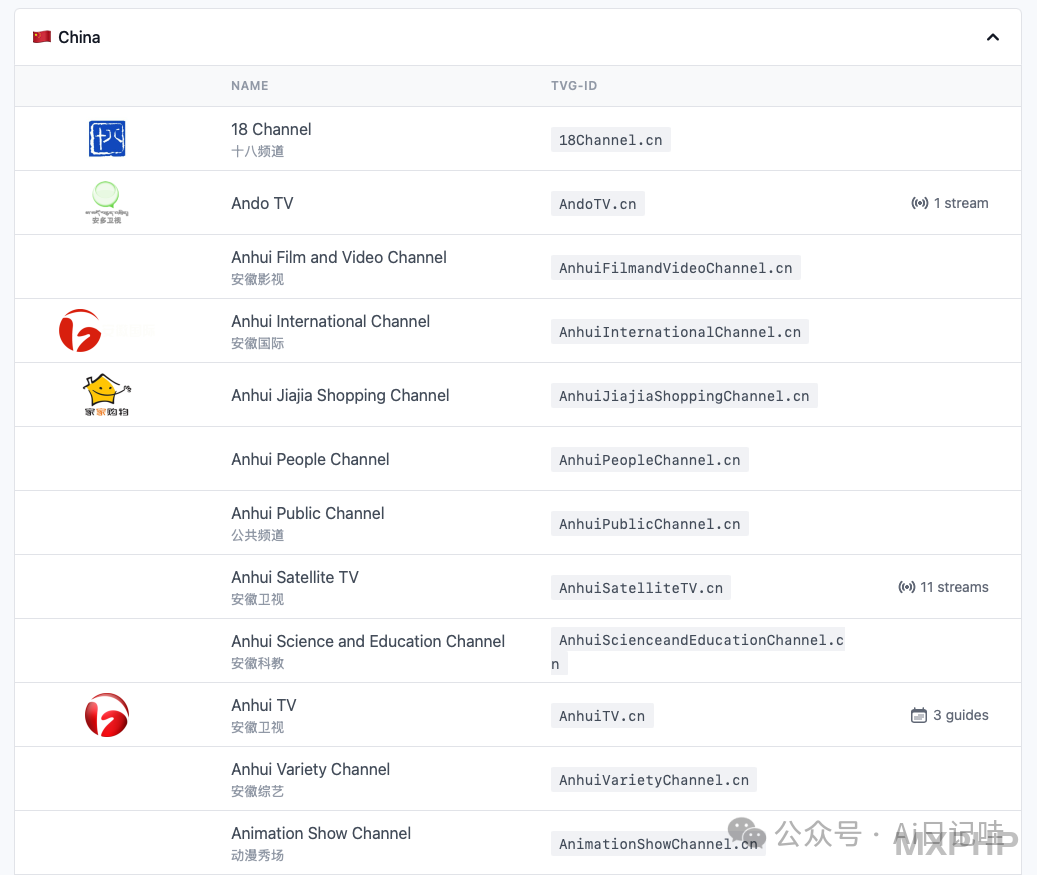Click the AnimationShowChannel.cn ID code
Image resolution: width=1037 pixels, height=875 pixels.
point(658,844)
